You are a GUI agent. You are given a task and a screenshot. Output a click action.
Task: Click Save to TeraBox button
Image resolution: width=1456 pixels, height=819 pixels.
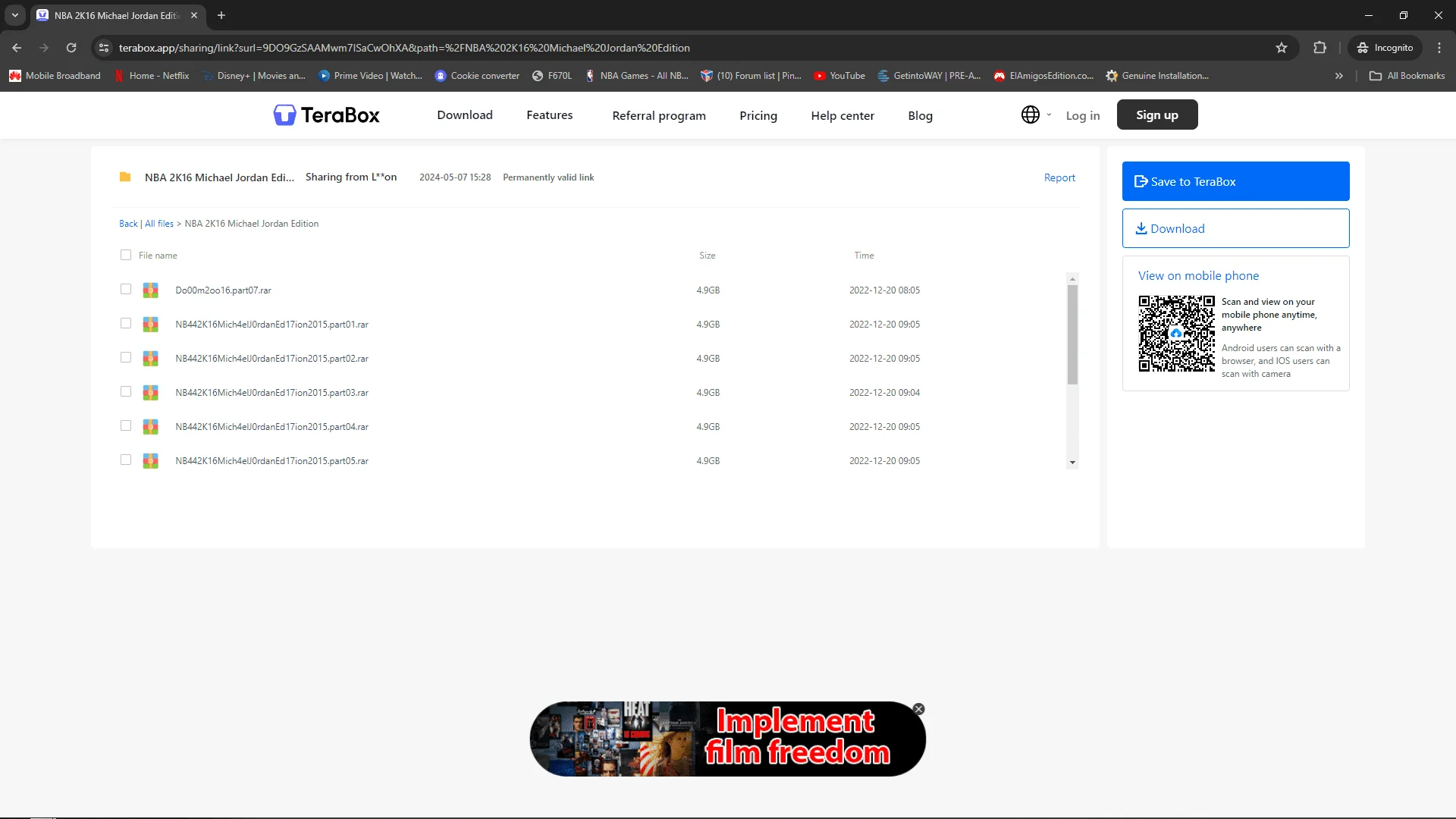[x=1236, y=181]
